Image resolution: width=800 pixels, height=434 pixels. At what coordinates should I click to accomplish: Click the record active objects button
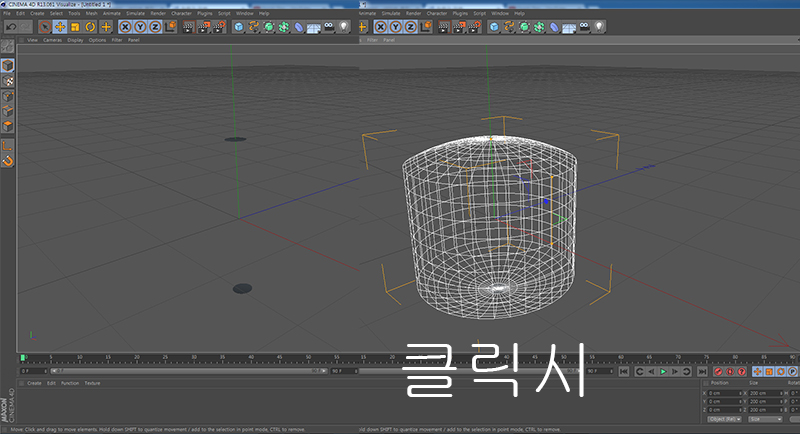pyautogui.click(x=718, y=372)
